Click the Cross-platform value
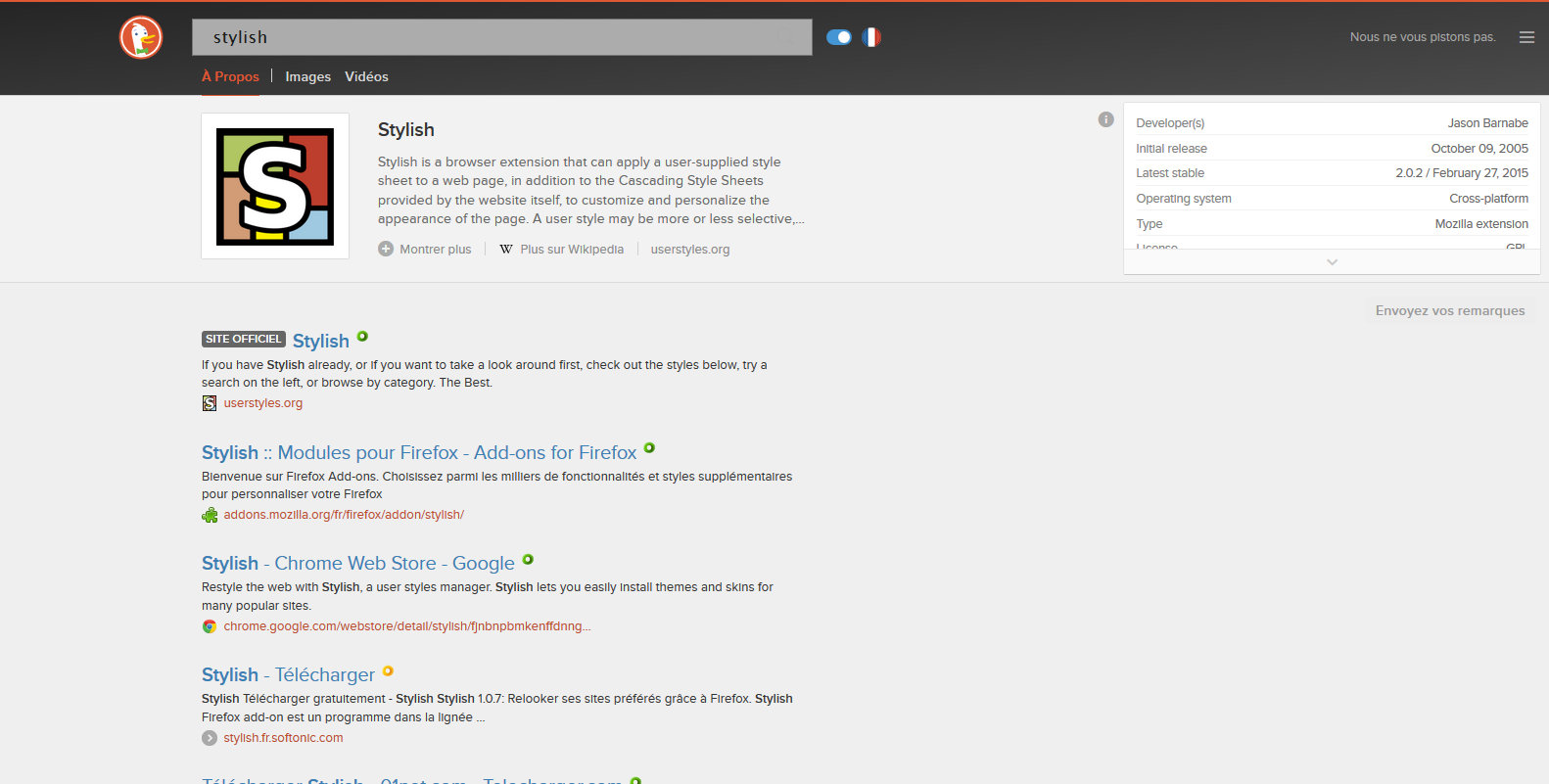Screen dimensions: 1549x784 tap(1488, 199)
